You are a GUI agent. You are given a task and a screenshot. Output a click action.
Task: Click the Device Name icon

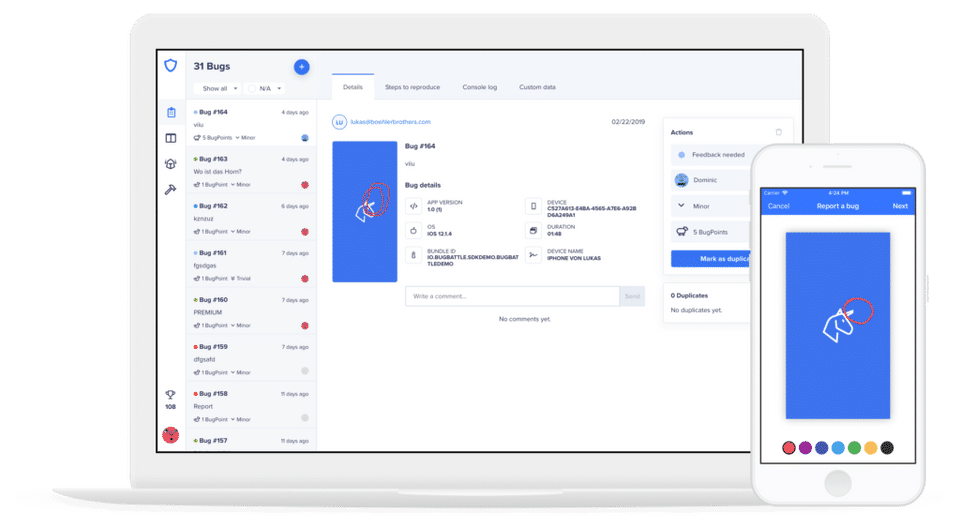533,255
